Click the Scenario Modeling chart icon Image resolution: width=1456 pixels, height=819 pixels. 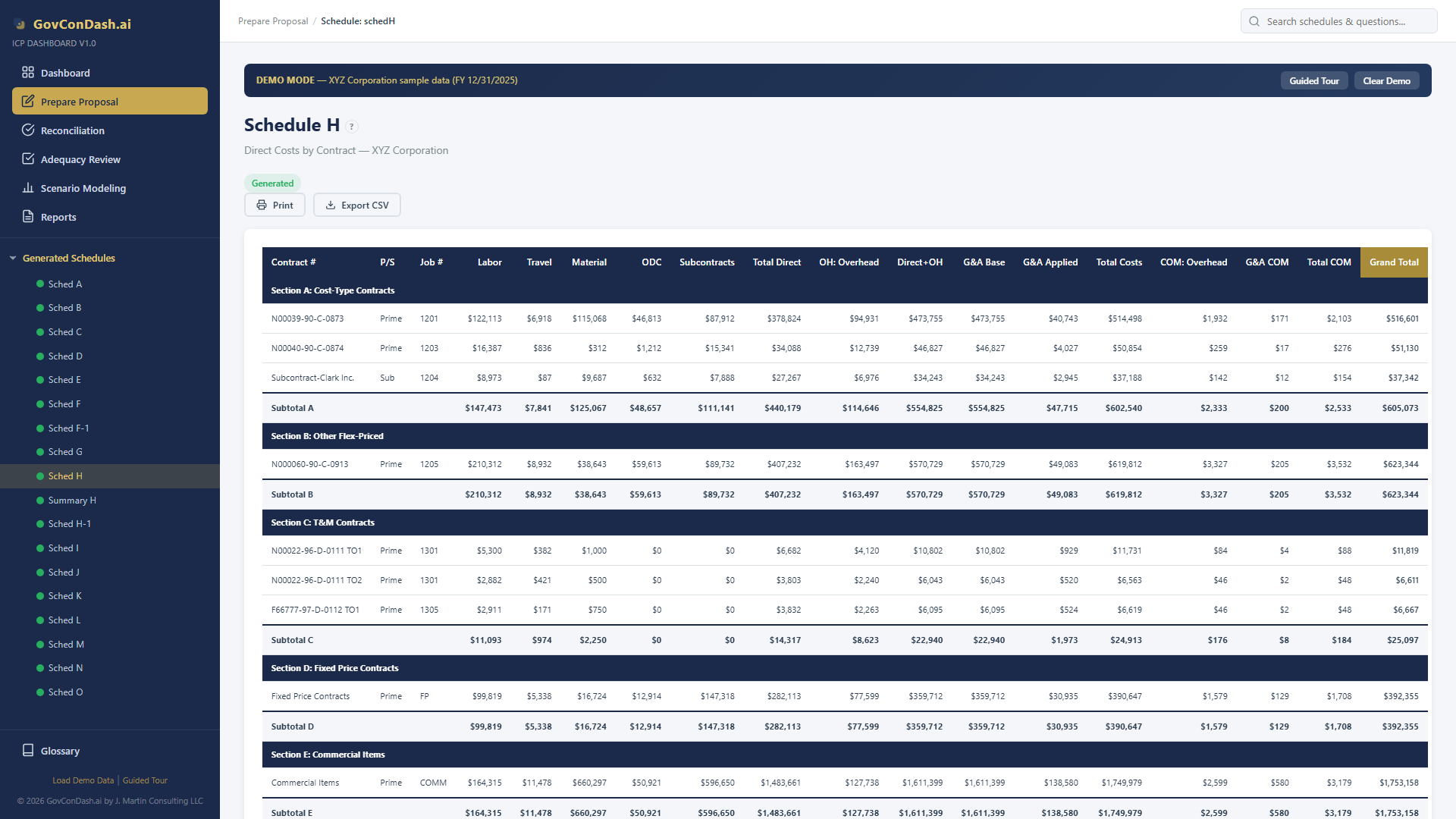click(28, 188)
